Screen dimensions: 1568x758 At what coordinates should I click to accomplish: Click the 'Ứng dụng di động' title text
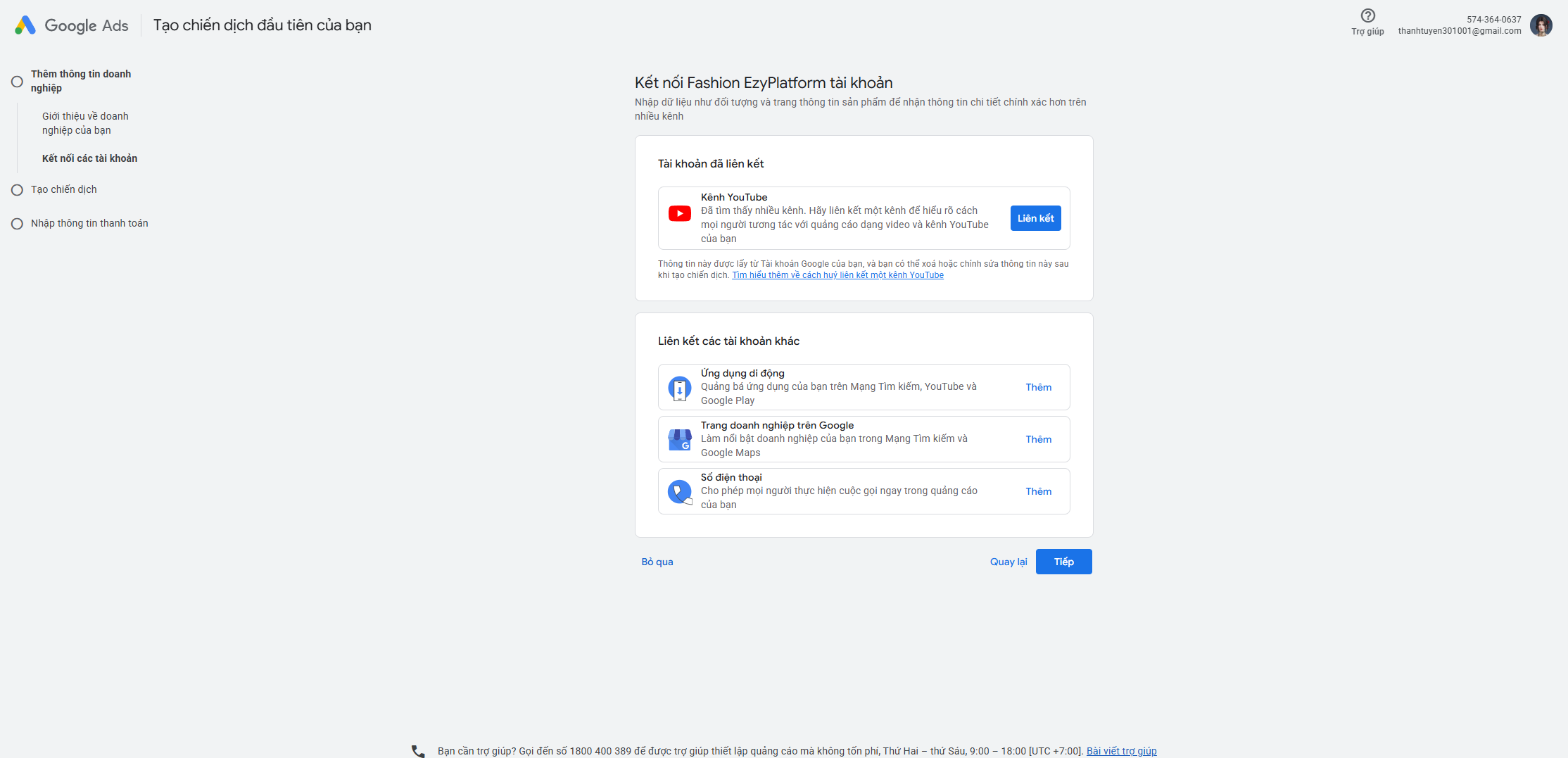tap(742, 373)
